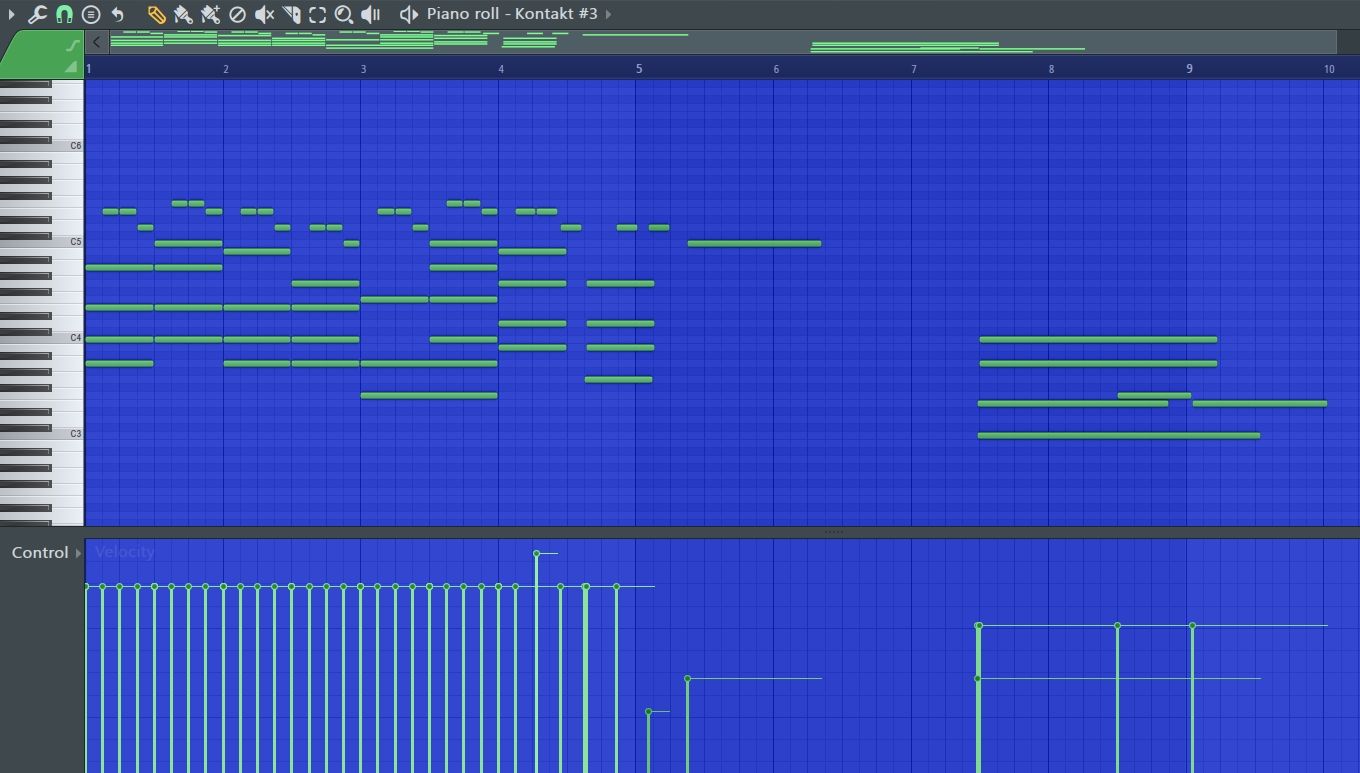Click bar 5 on the timeline ruler
This screenshot has height=773, width=1360.
click(638, 69)
